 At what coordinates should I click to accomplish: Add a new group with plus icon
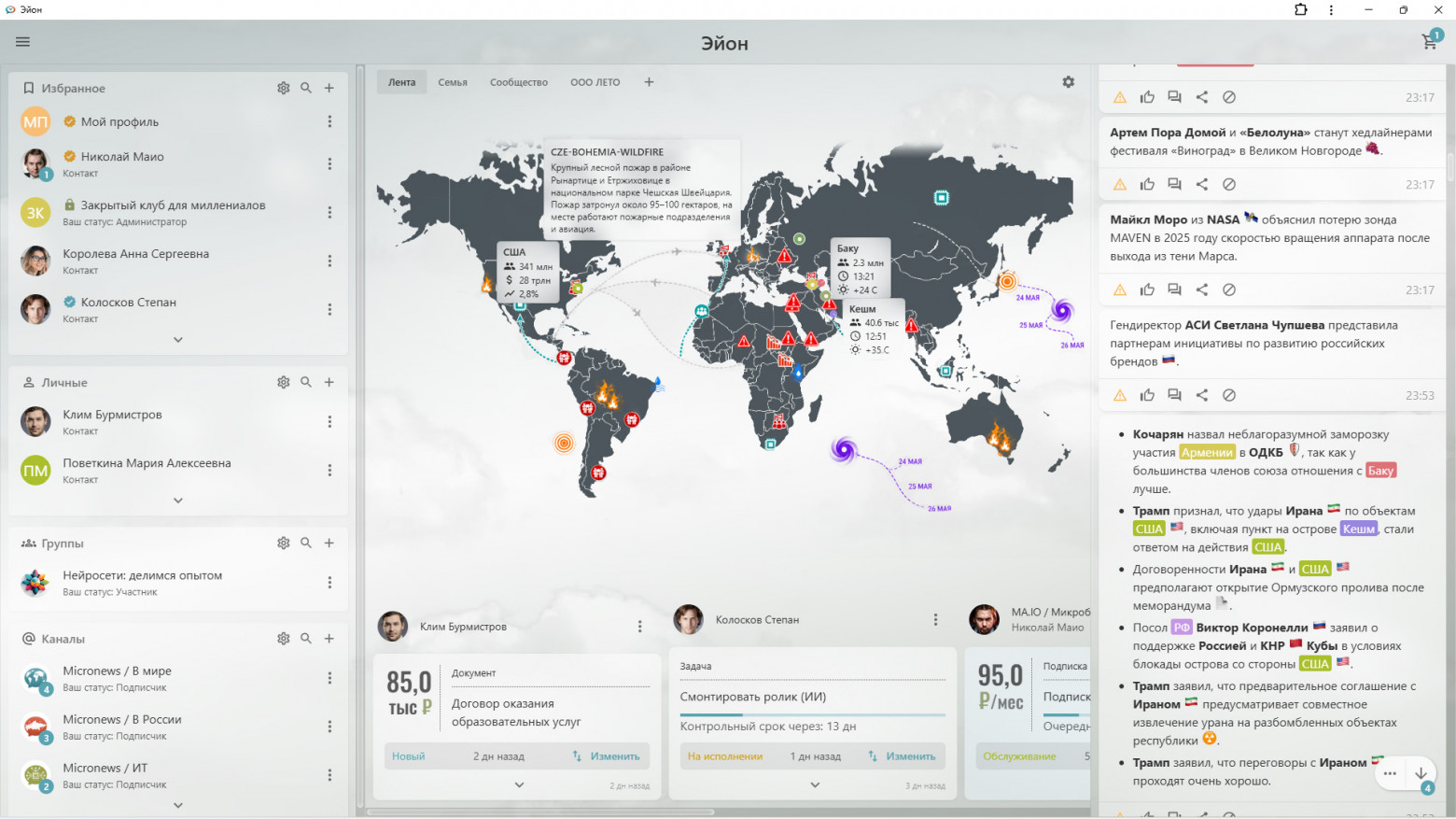coord(329,543)
